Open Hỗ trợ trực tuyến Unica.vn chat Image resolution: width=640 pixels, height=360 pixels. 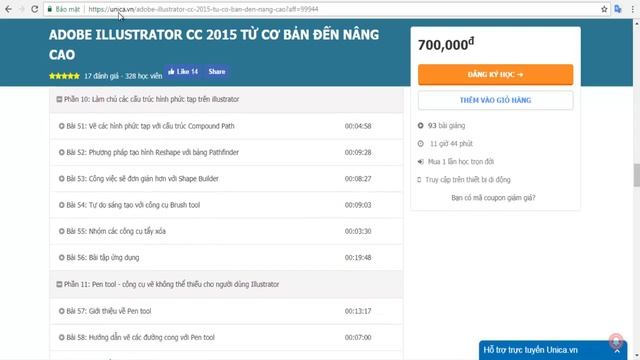(x=553, y=350)
